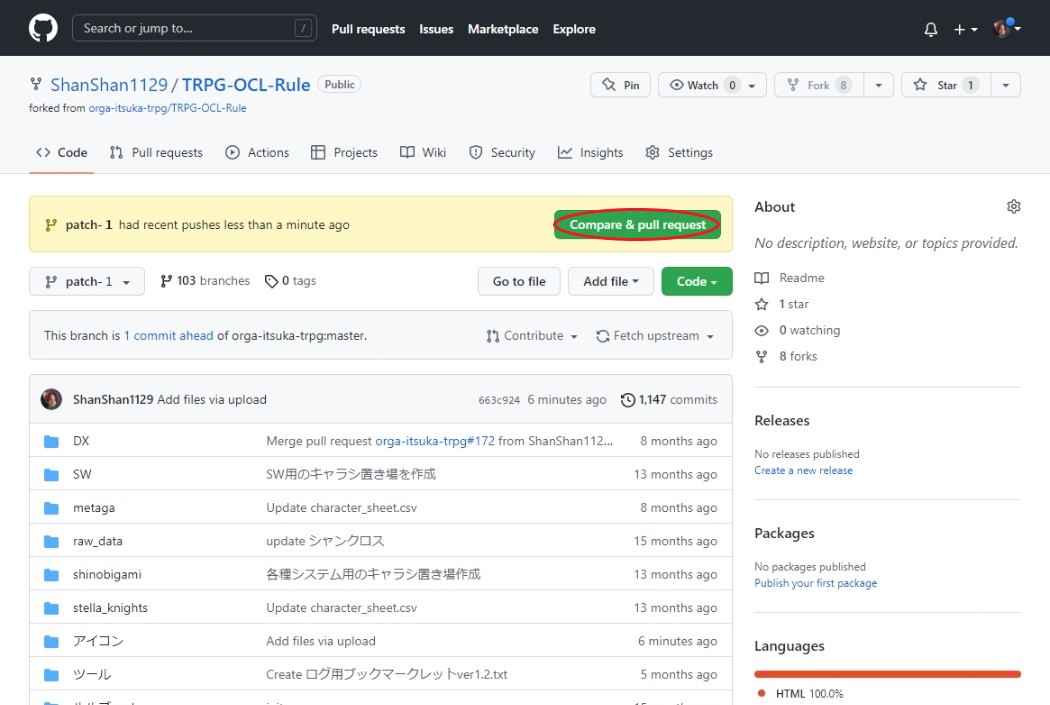Expand the Fetch upstream dropdown
Image resolution: width=1050 pixels, height=705 pixels.
pyautogui.click(x=655, y=335)
